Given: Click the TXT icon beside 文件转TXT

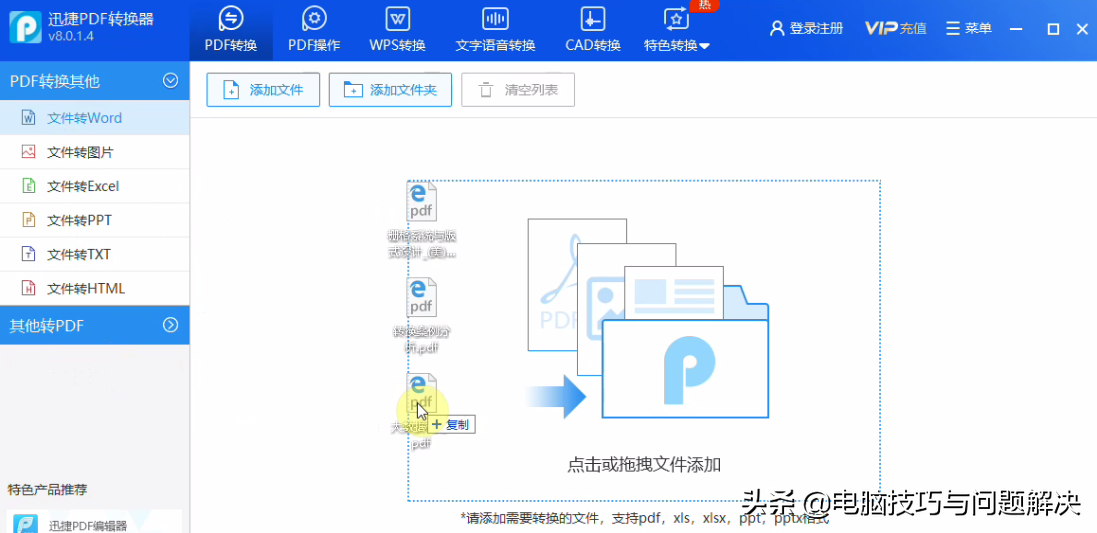Looking at the screenshot, I should pyautogui.click(x=29, y=254).
